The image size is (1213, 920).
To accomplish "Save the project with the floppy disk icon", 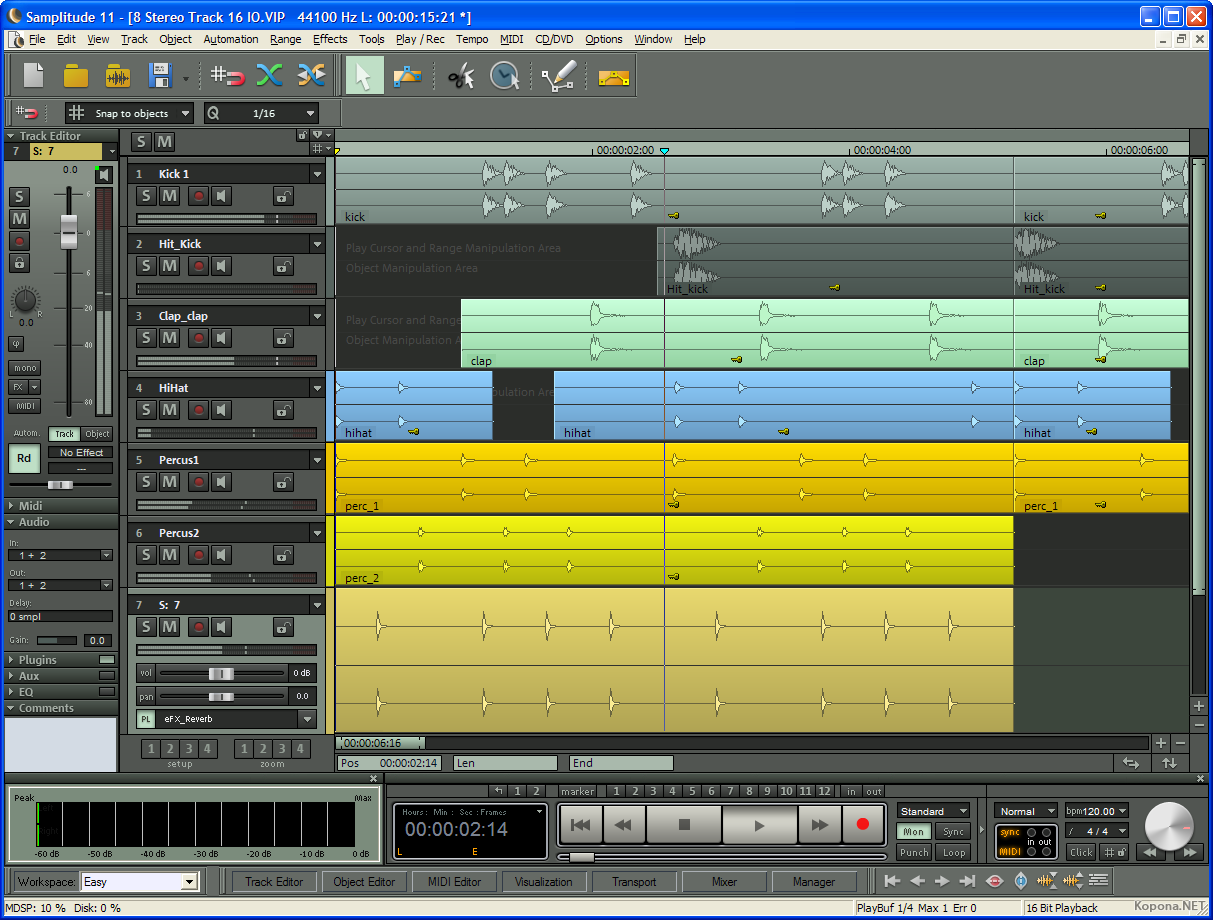I will pos(160,76).
